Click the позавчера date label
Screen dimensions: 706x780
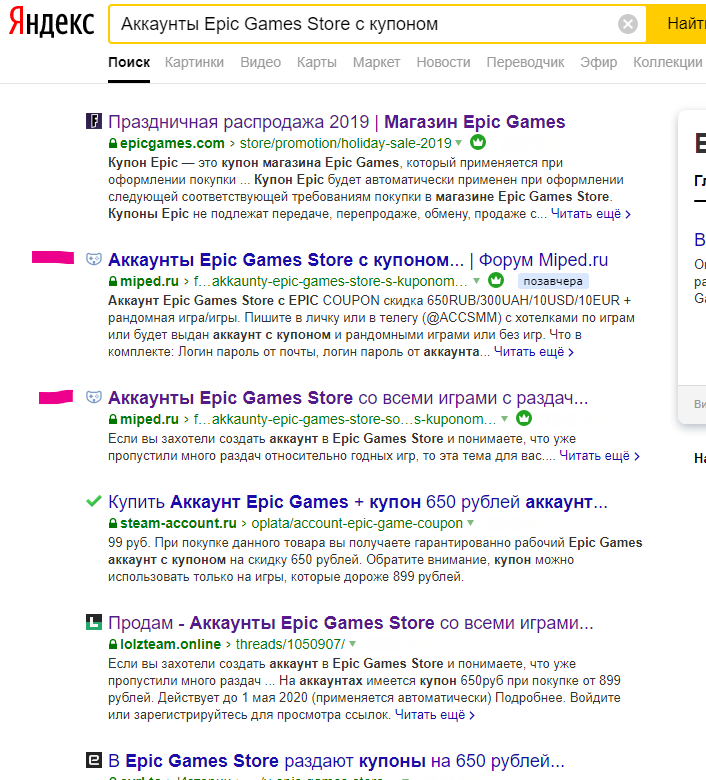coord(553,281)
